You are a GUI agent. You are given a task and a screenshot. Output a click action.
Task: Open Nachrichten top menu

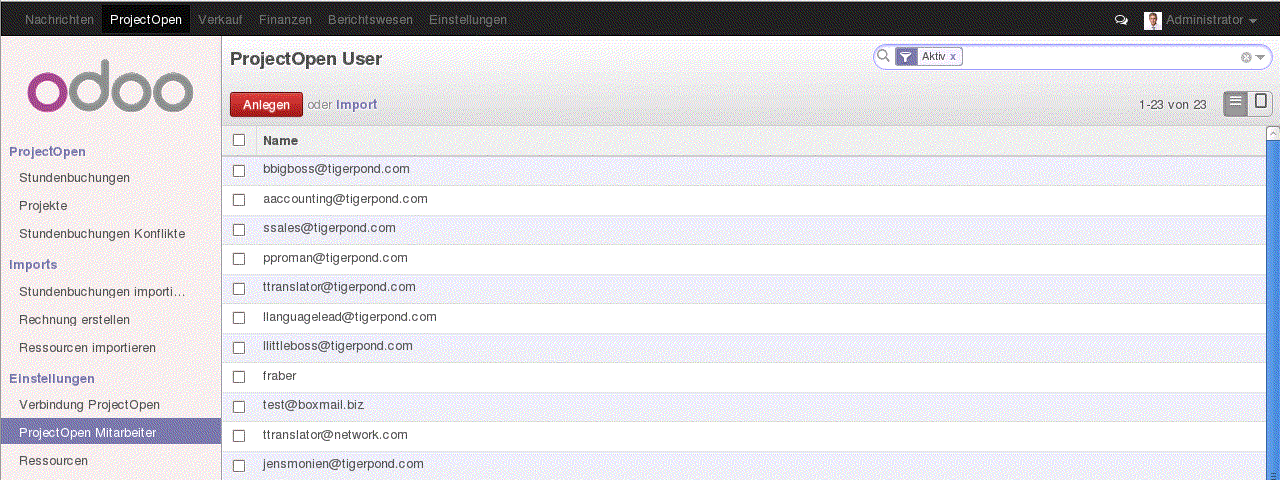pyautogui.click(x=59, y=20)
